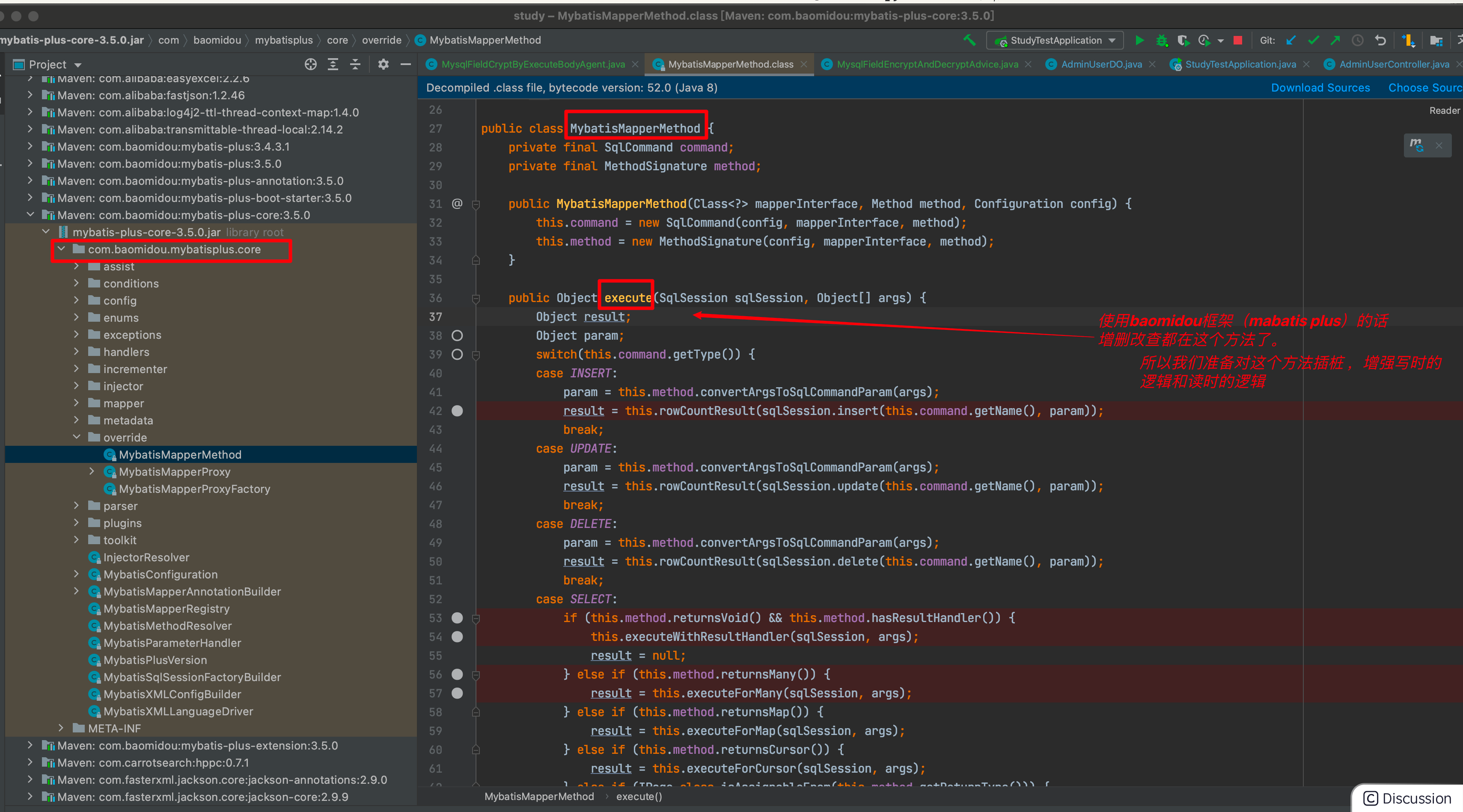The image size is (1463, 812).
Task: Start a debug session with the bug icon
Action: (1161, 40)
